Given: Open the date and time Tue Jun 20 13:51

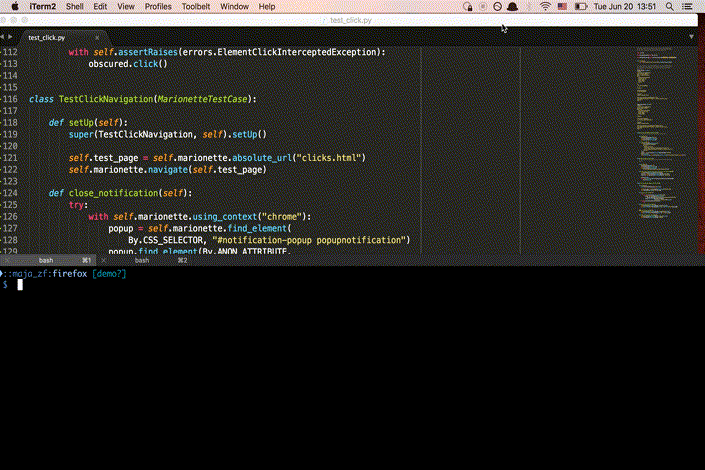Looking at the screenshot, I should [x=625, y=6].
